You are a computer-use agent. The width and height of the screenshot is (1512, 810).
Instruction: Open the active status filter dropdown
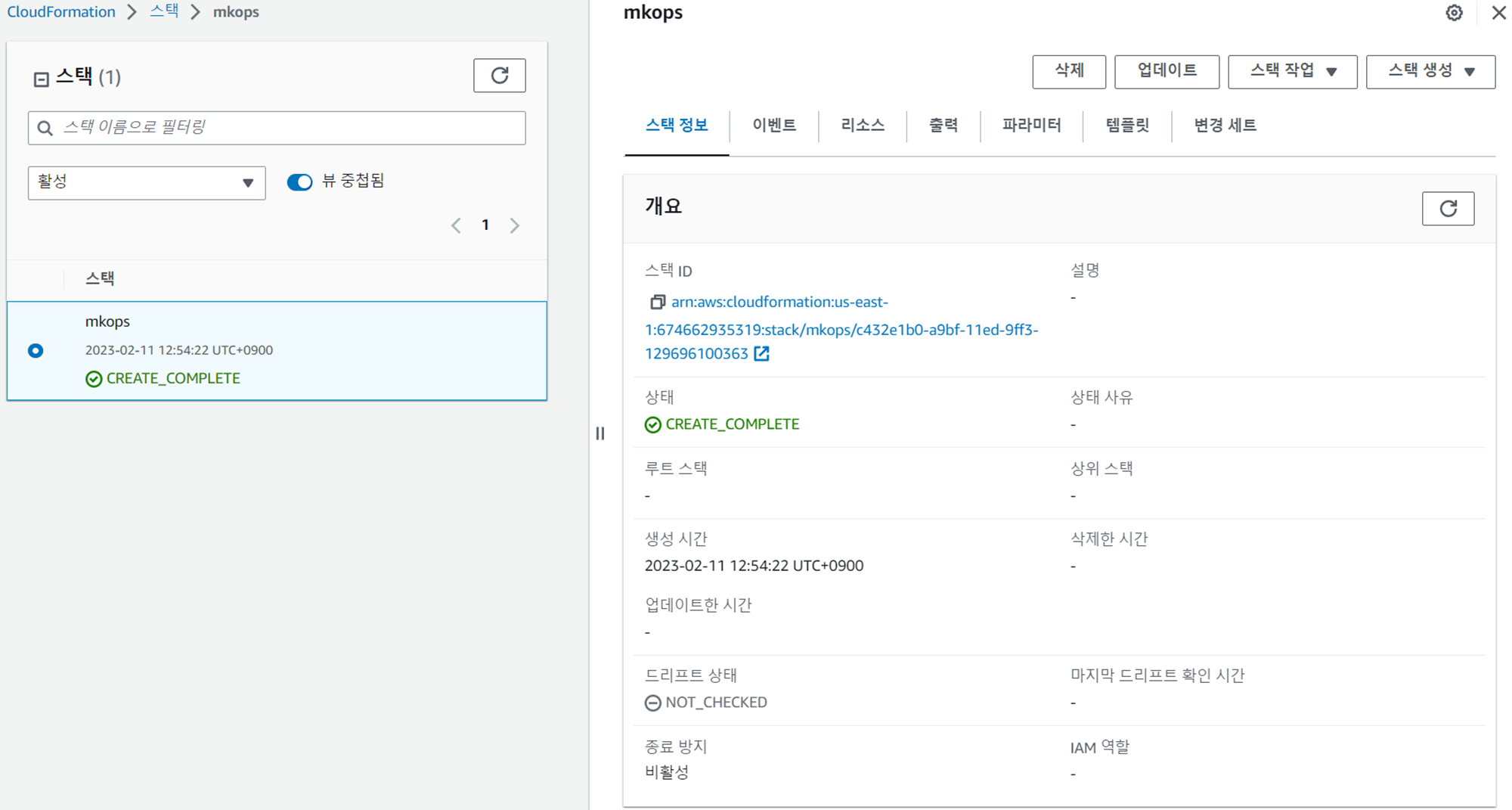tap(147, 183)
